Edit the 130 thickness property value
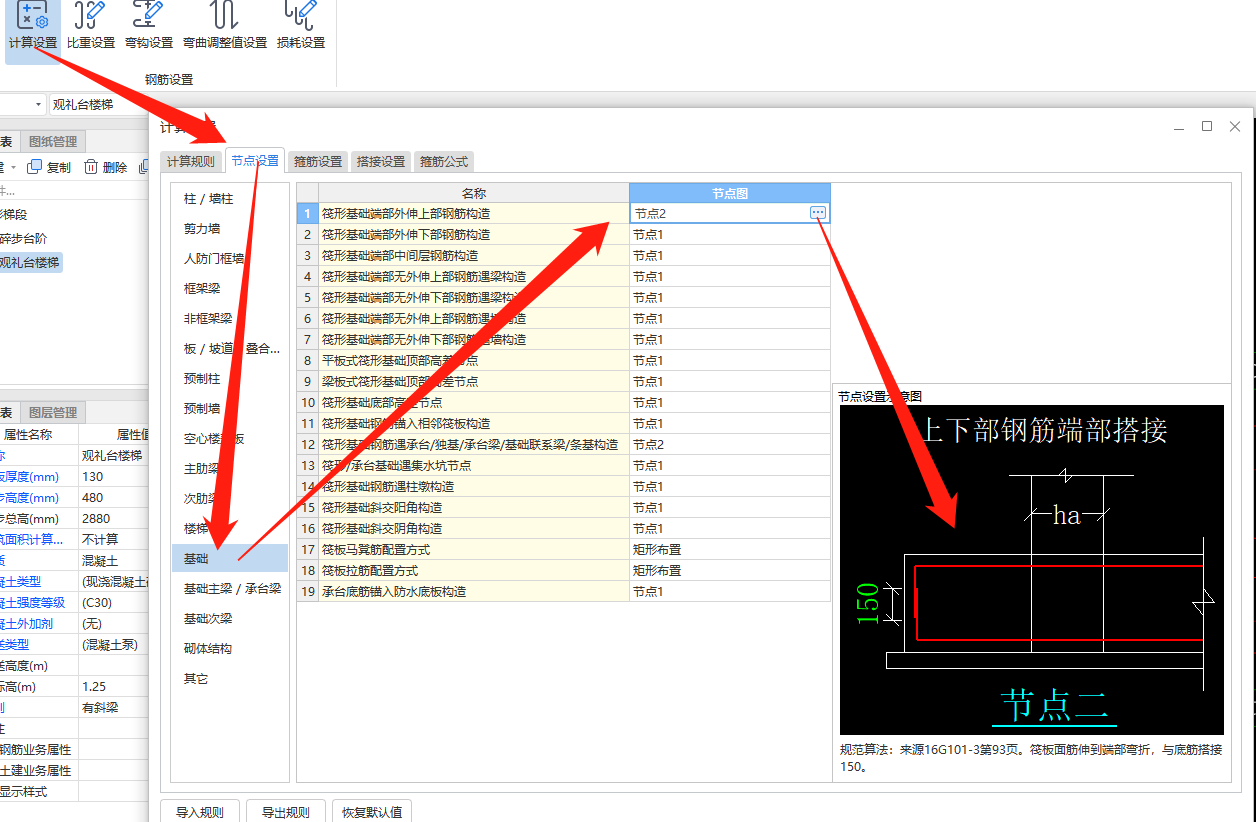 click(x=113, y=476)
